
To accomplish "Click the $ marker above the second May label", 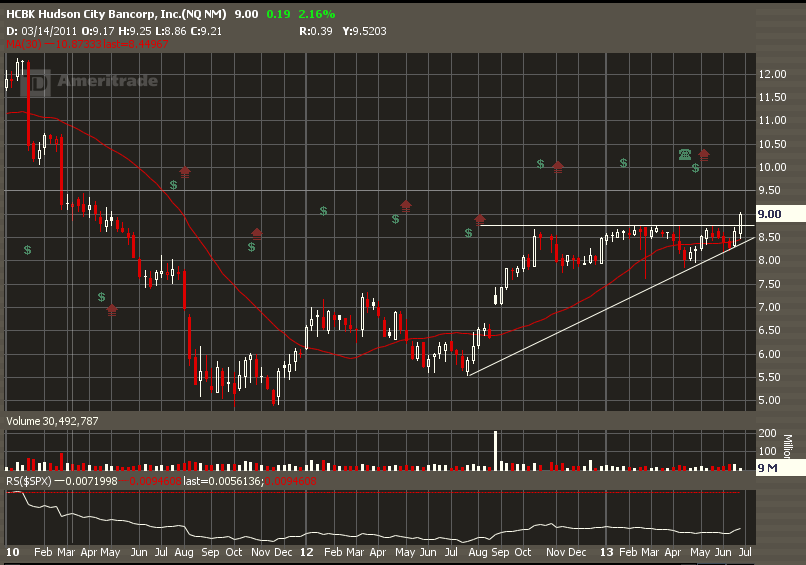I will click(x=396, y=220).
